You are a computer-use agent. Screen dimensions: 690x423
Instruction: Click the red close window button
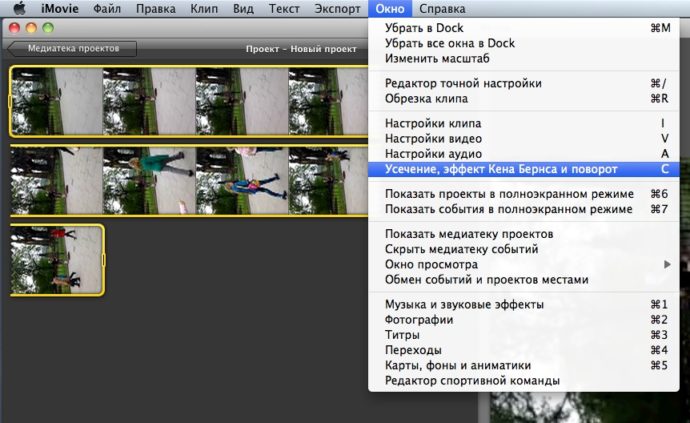point(14,28)
